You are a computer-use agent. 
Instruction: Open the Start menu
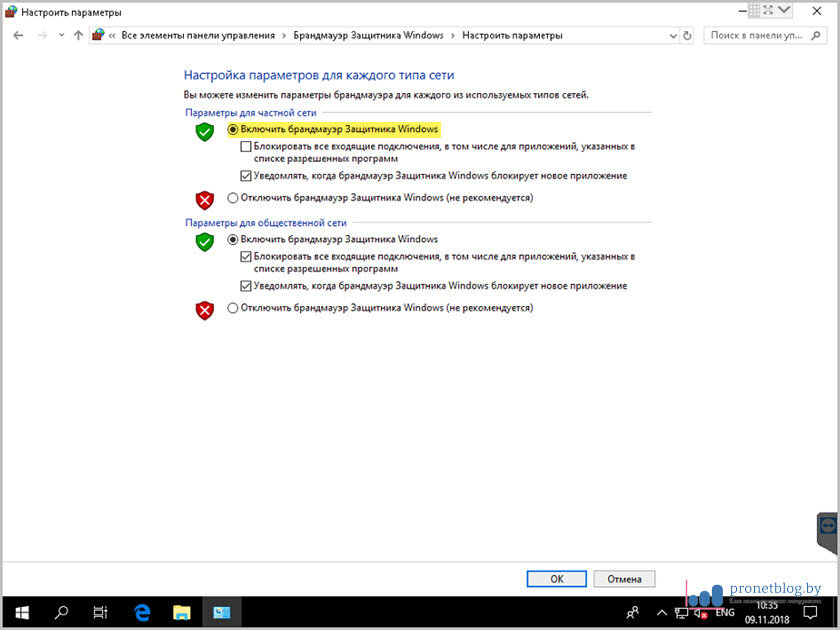tap(20, 611)
